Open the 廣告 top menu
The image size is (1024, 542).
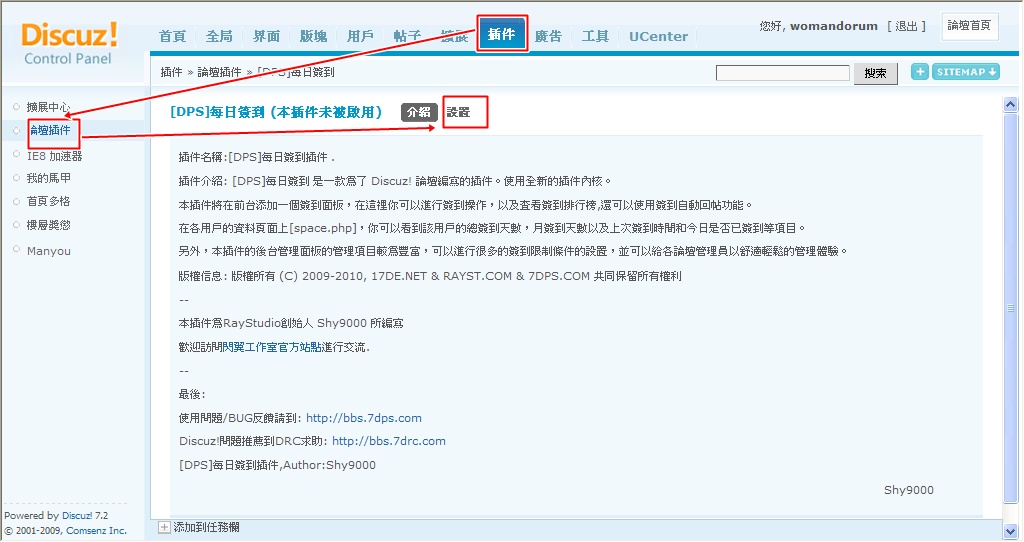click(549, 37)
